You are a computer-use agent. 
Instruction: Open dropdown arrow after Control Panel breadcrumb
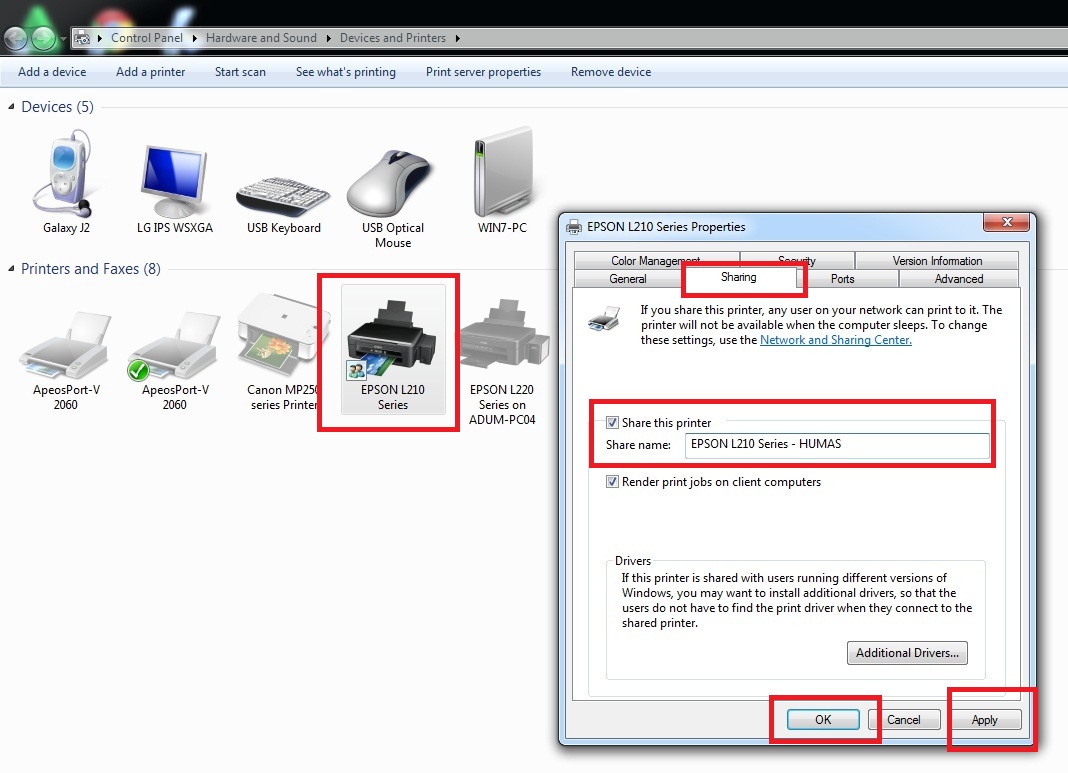pos(195,38)
